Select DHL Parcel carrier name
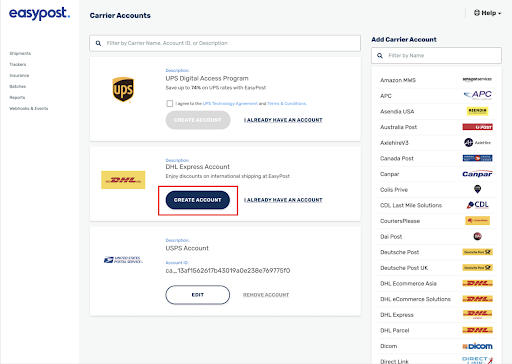The width and height of the screenshot is (512, 364). pos(395,331)
